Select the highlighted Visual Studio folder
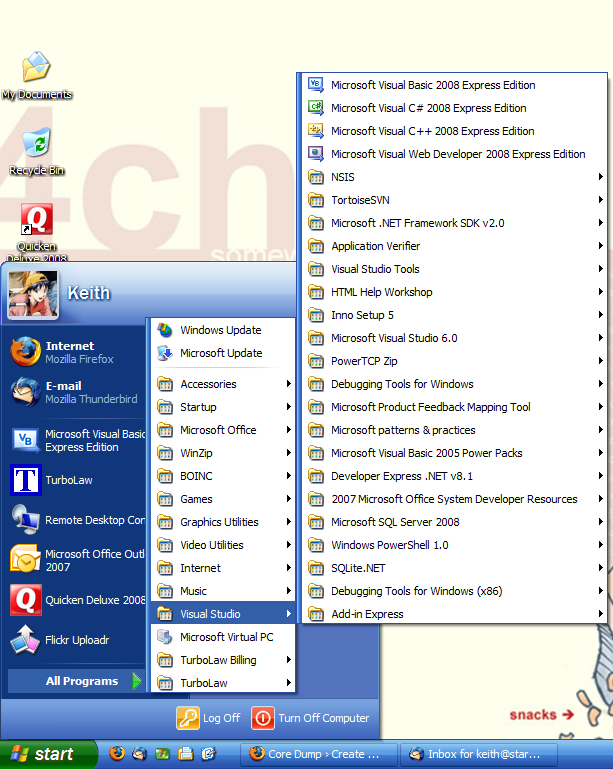Image resolution: width=613 pixels, height=769 pixels. click(223, 614)
